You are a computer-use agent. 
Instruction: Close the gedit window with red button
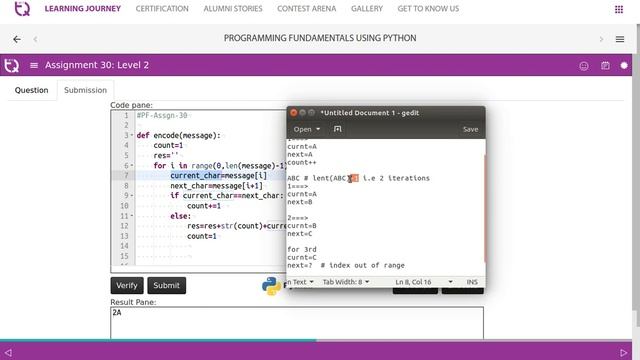coord(293,113)
